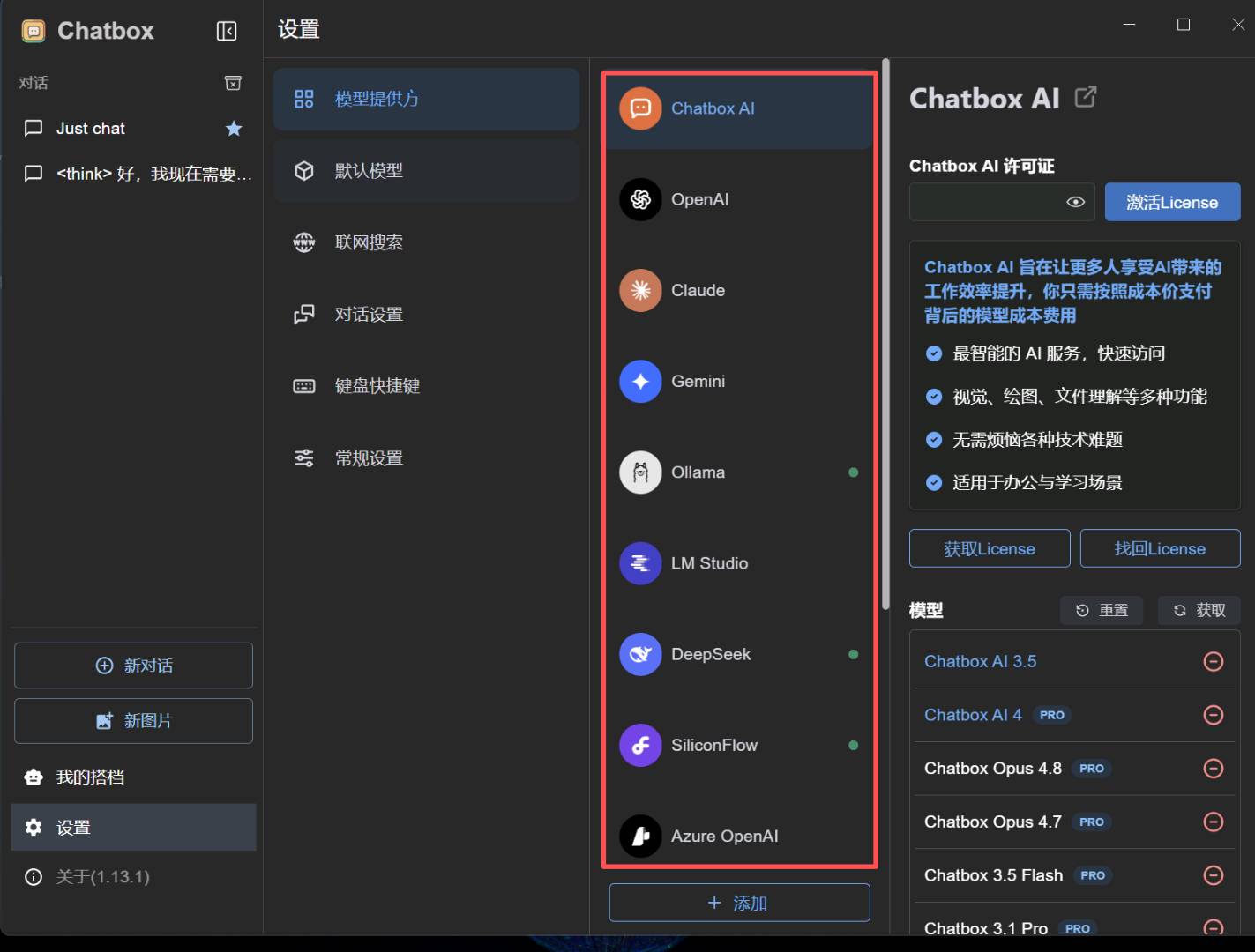Remove the Chatbox Opus 4.7 model
The width and height of the screenshot is (1255, 952).
(1214, 822)
